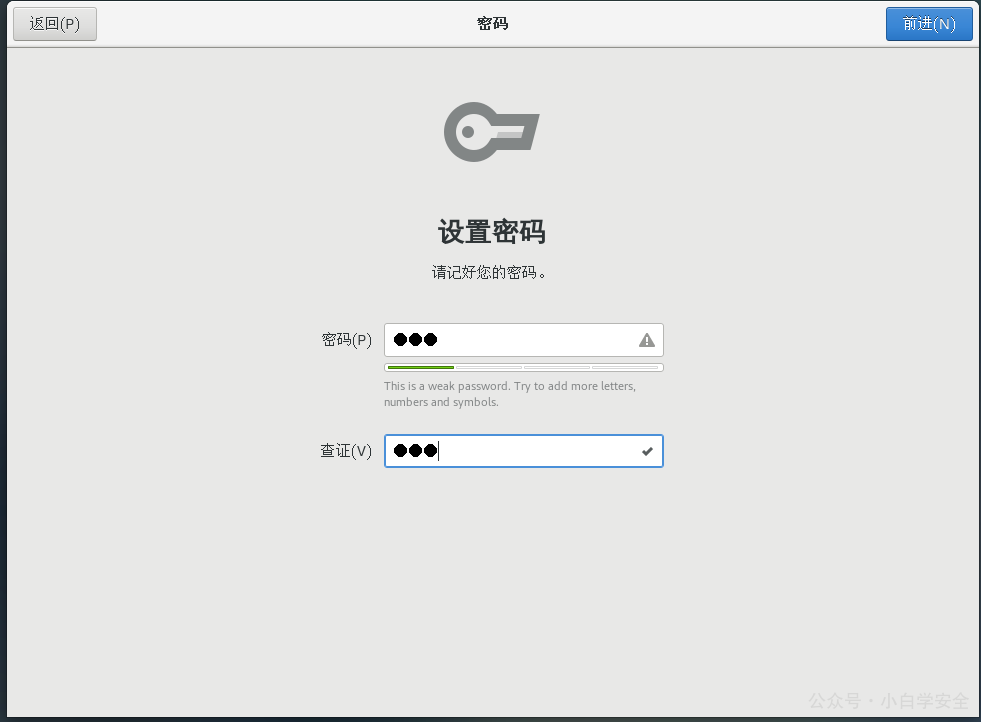The image size is (981, 722).
Task: Click the weak password warning message text
Action: point(510,394)
